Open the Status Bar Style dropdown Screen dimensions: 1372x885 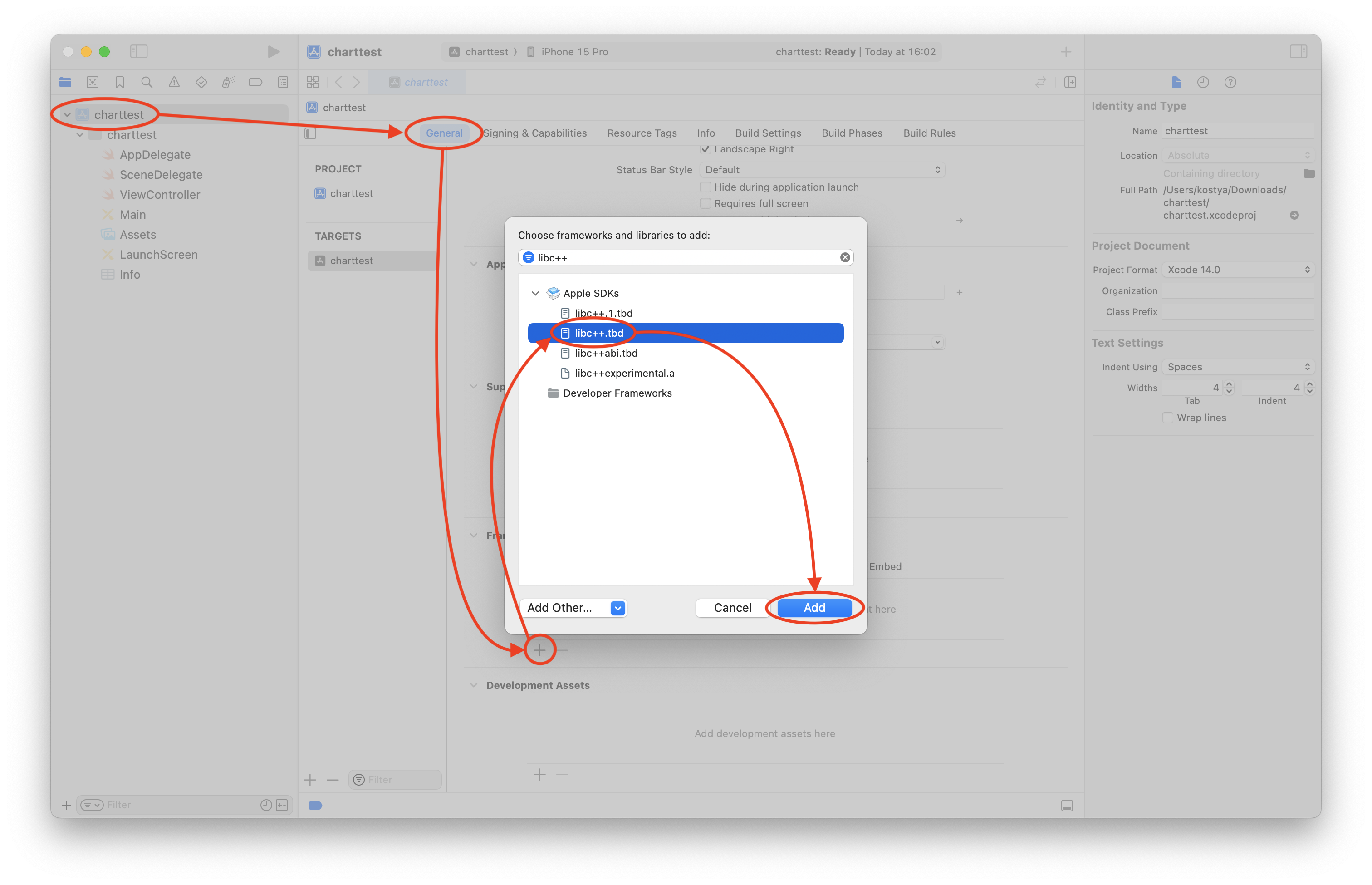point(822,170)
